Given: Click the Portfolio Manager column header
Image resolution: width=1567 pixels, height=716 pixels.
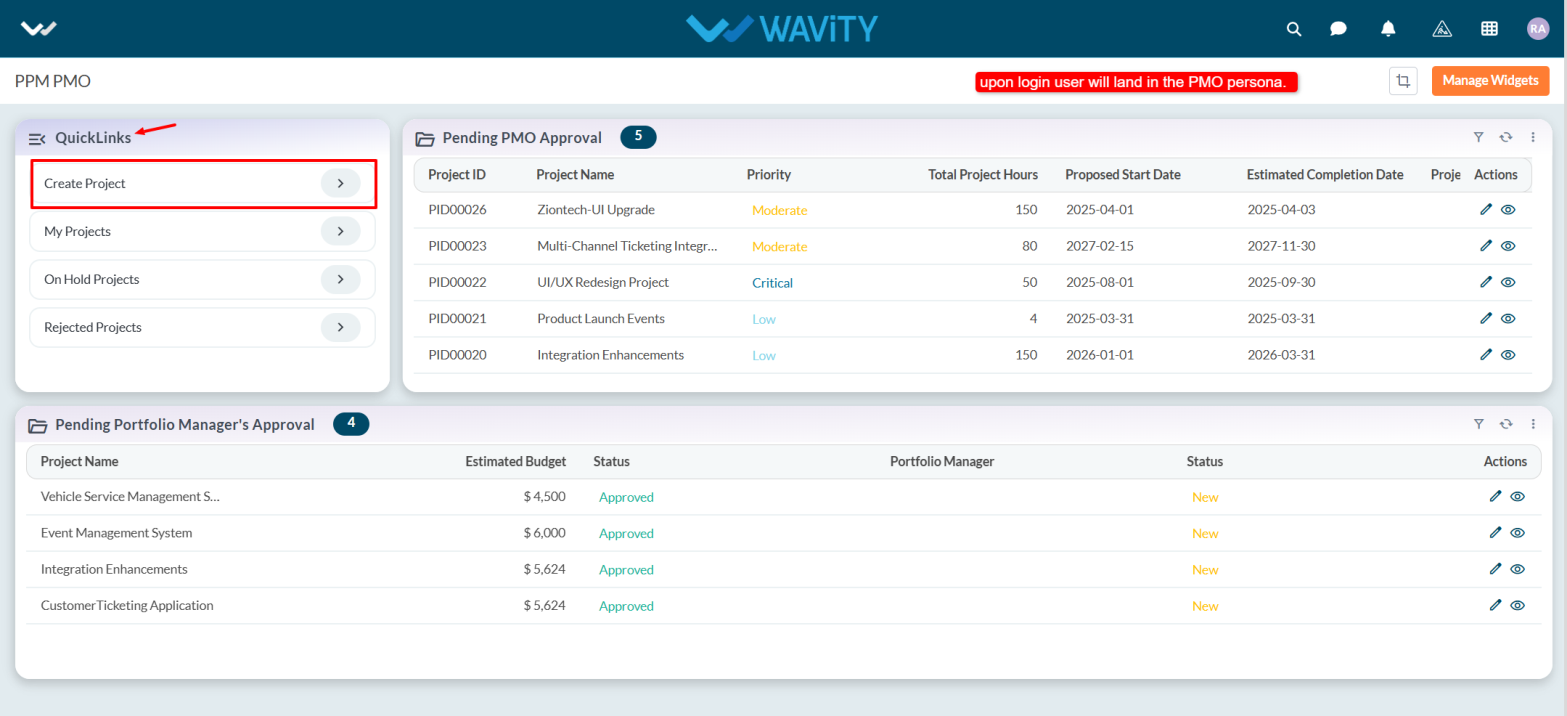Looking at the screenshot, I should coord(942,461).
